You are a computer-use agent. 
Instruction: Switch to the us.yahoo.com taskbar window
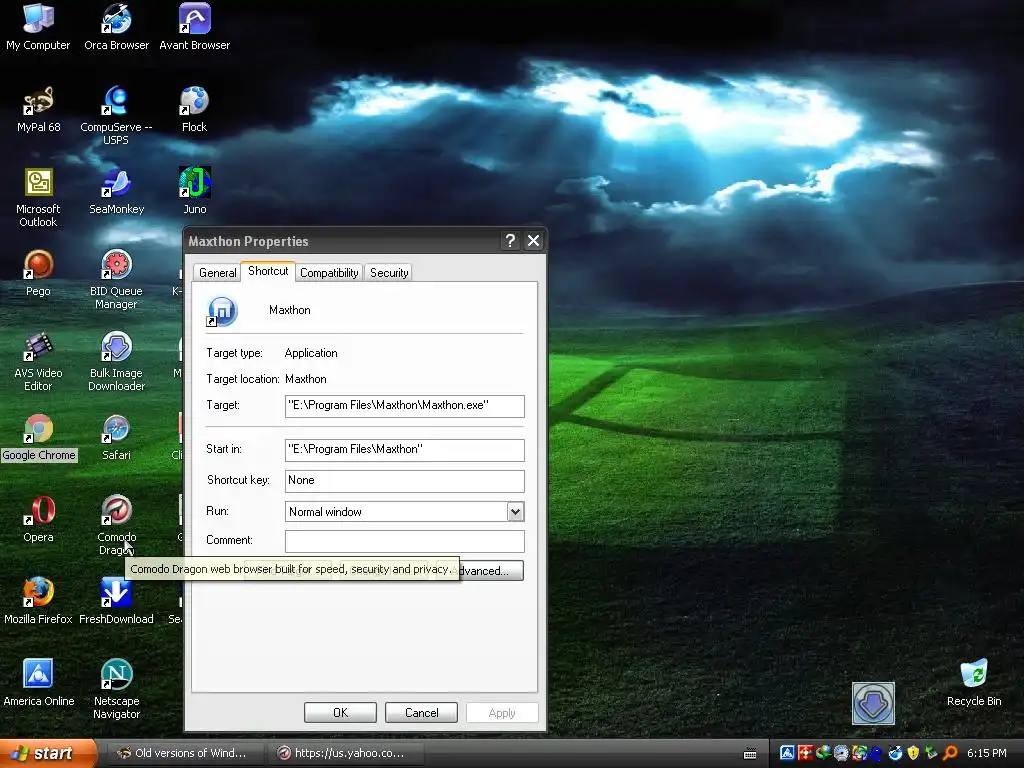point(345,754)
